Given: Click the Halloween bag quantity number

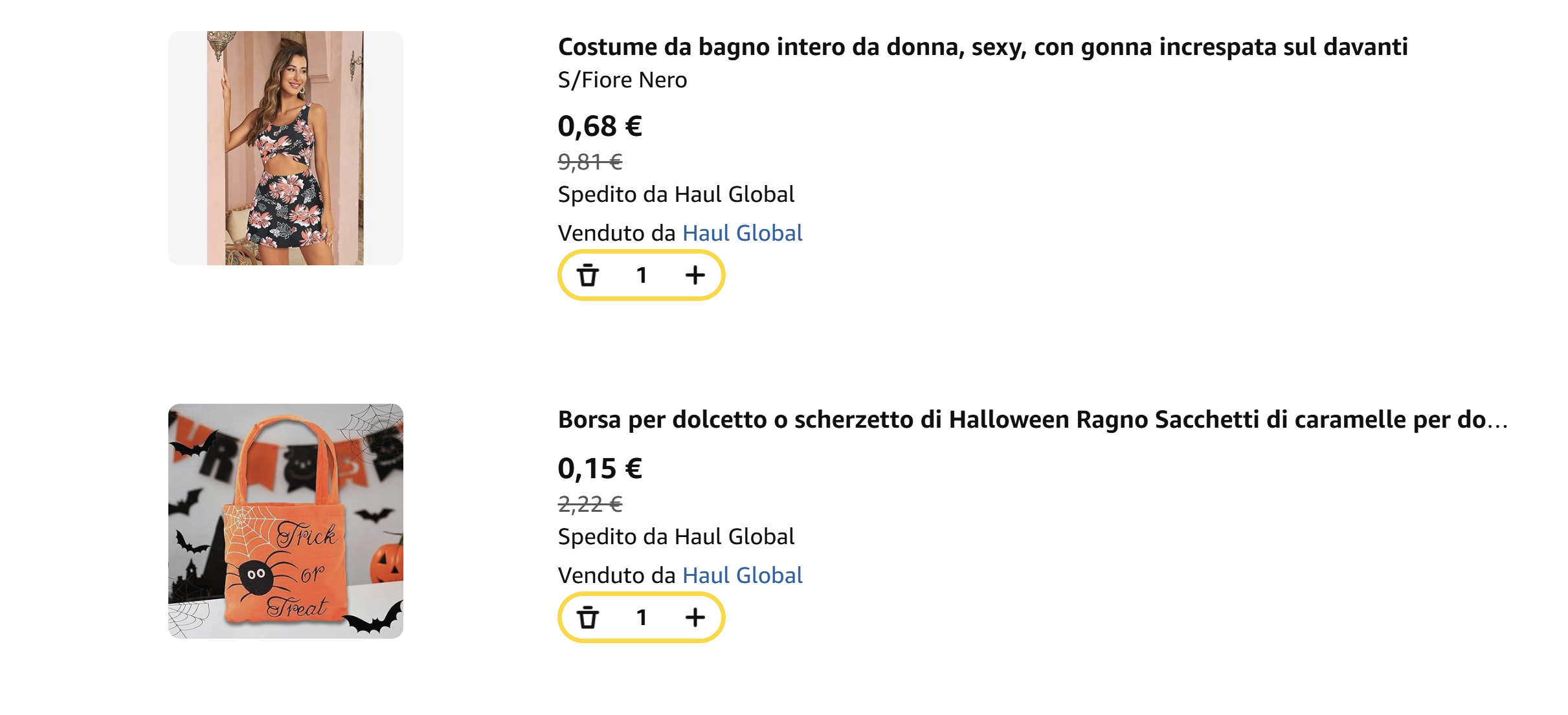Looking at the screenshot, I should tap(642, 618).
